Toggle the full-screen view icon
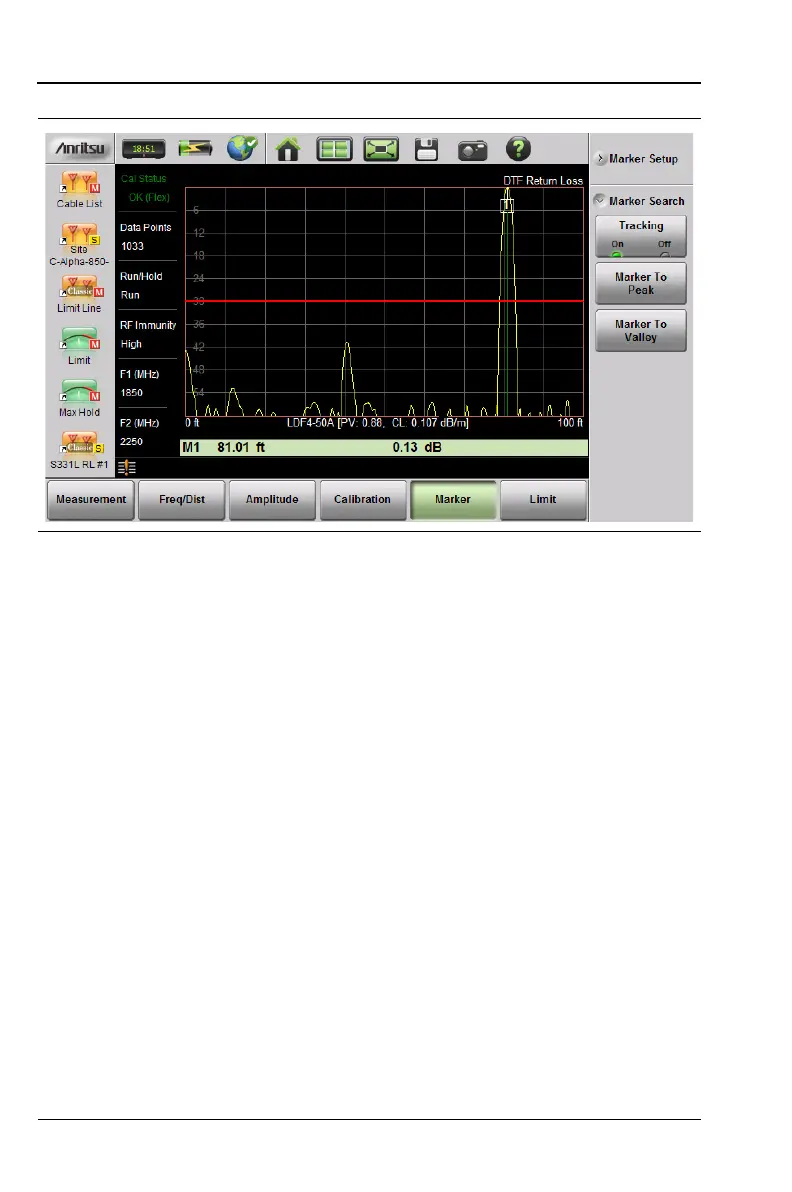This screenshot has width=792, height=1192. [x=381, y=149]
